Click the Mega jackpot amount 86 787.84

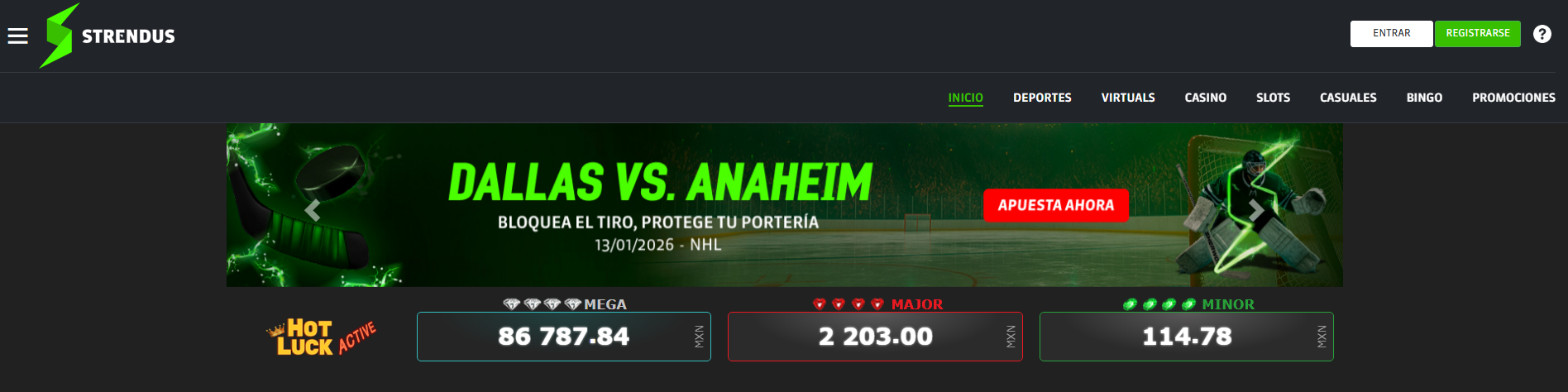[563, 337]
